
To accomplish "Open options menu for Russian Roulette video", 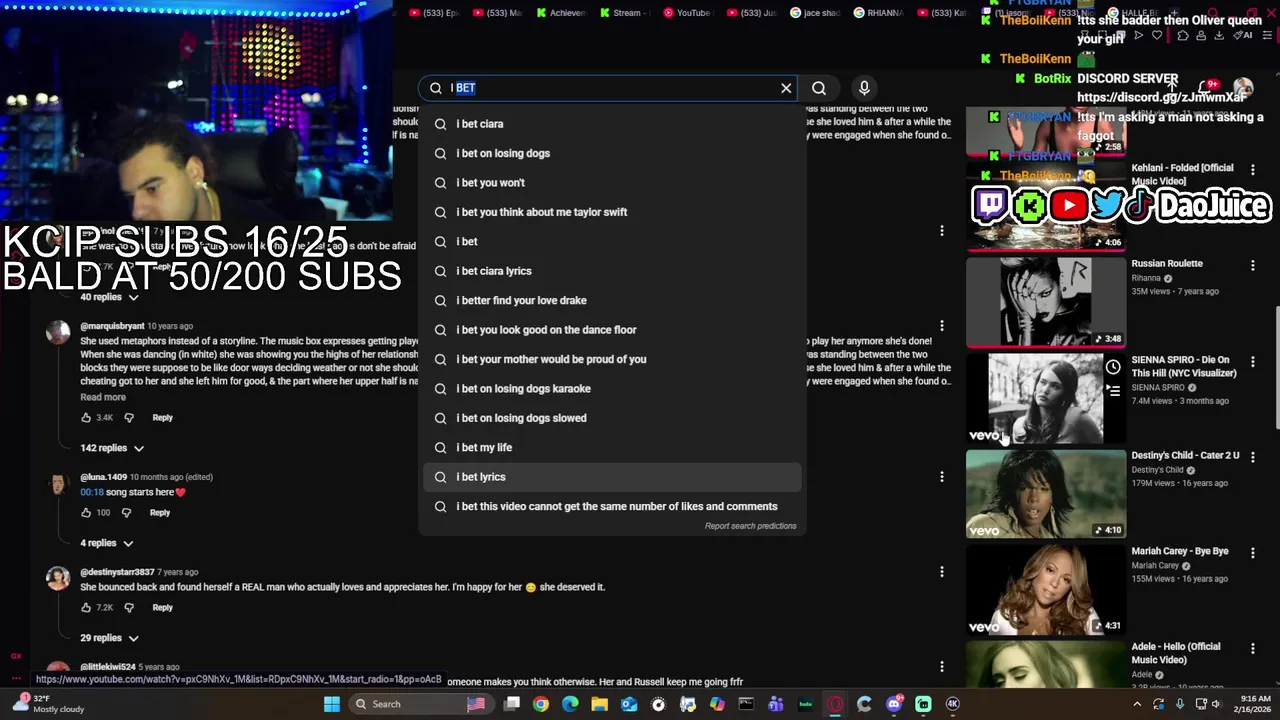I will (1252, 265).
